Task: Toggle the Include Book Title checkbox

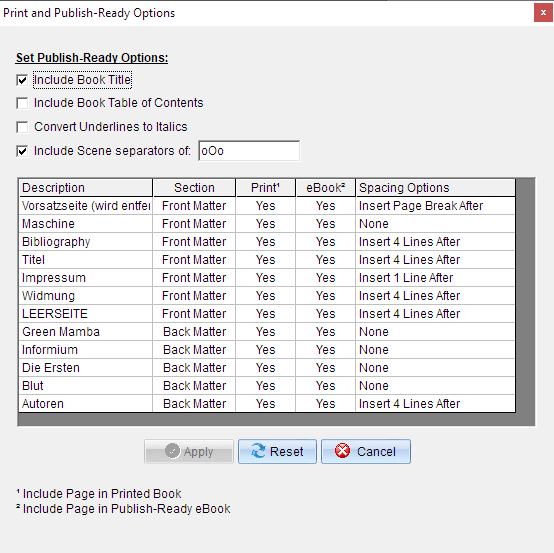Action: coord(22,80)
